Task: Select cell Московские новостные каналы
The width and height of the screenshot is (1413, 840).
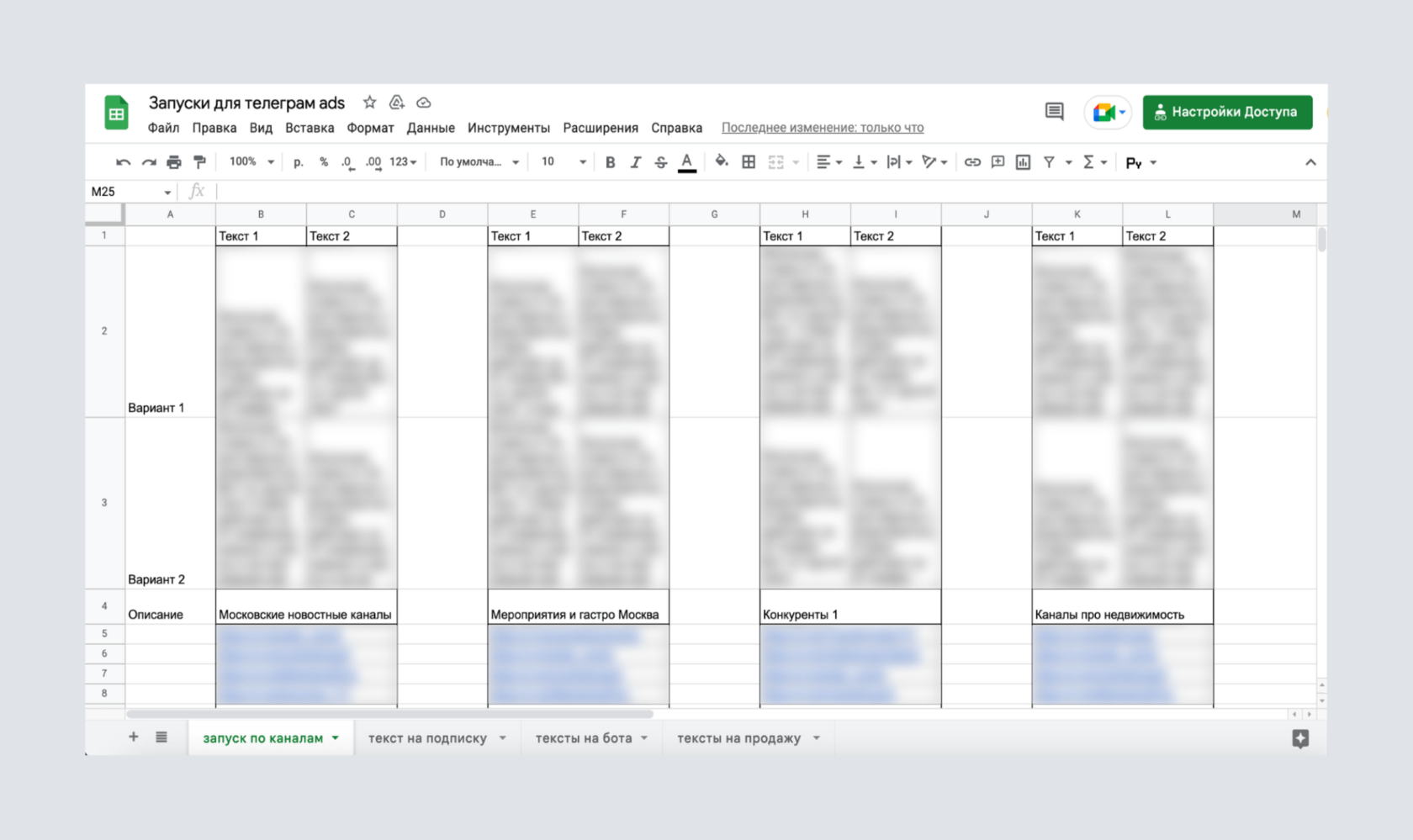Action: click(x=306, y=606)
